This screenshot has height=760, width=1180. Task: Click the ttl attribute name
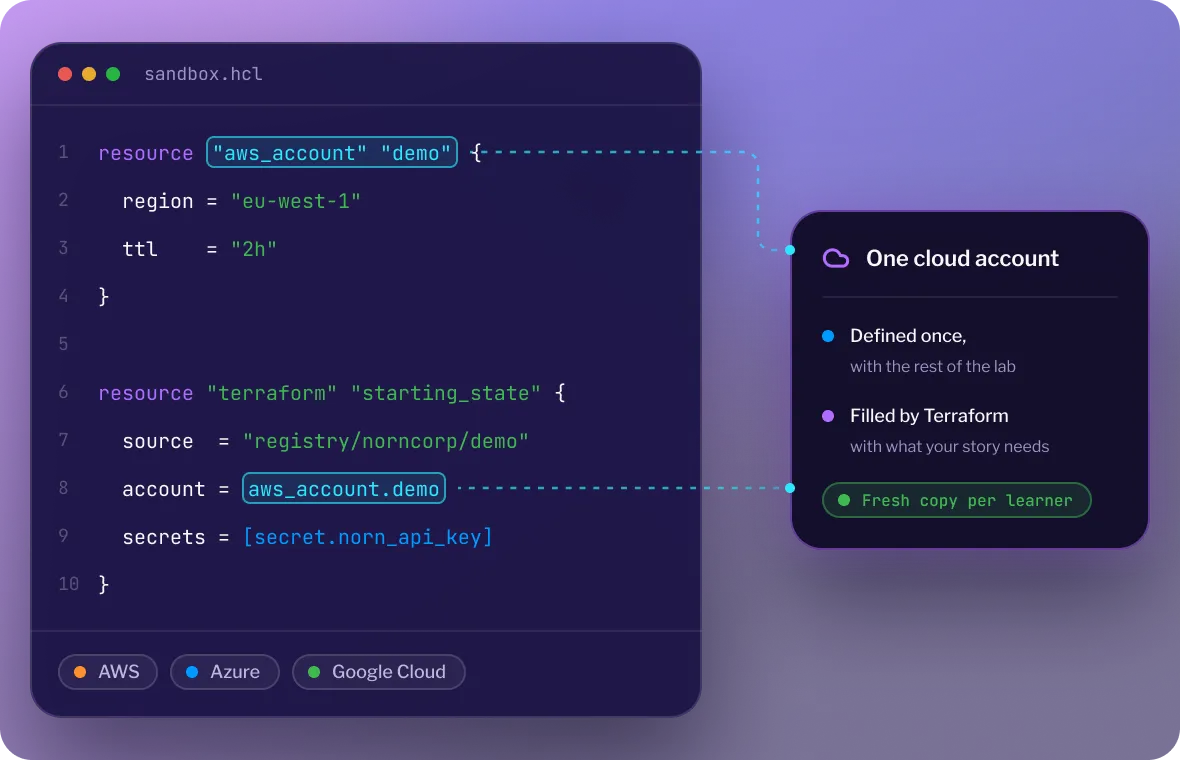[139, 249]
